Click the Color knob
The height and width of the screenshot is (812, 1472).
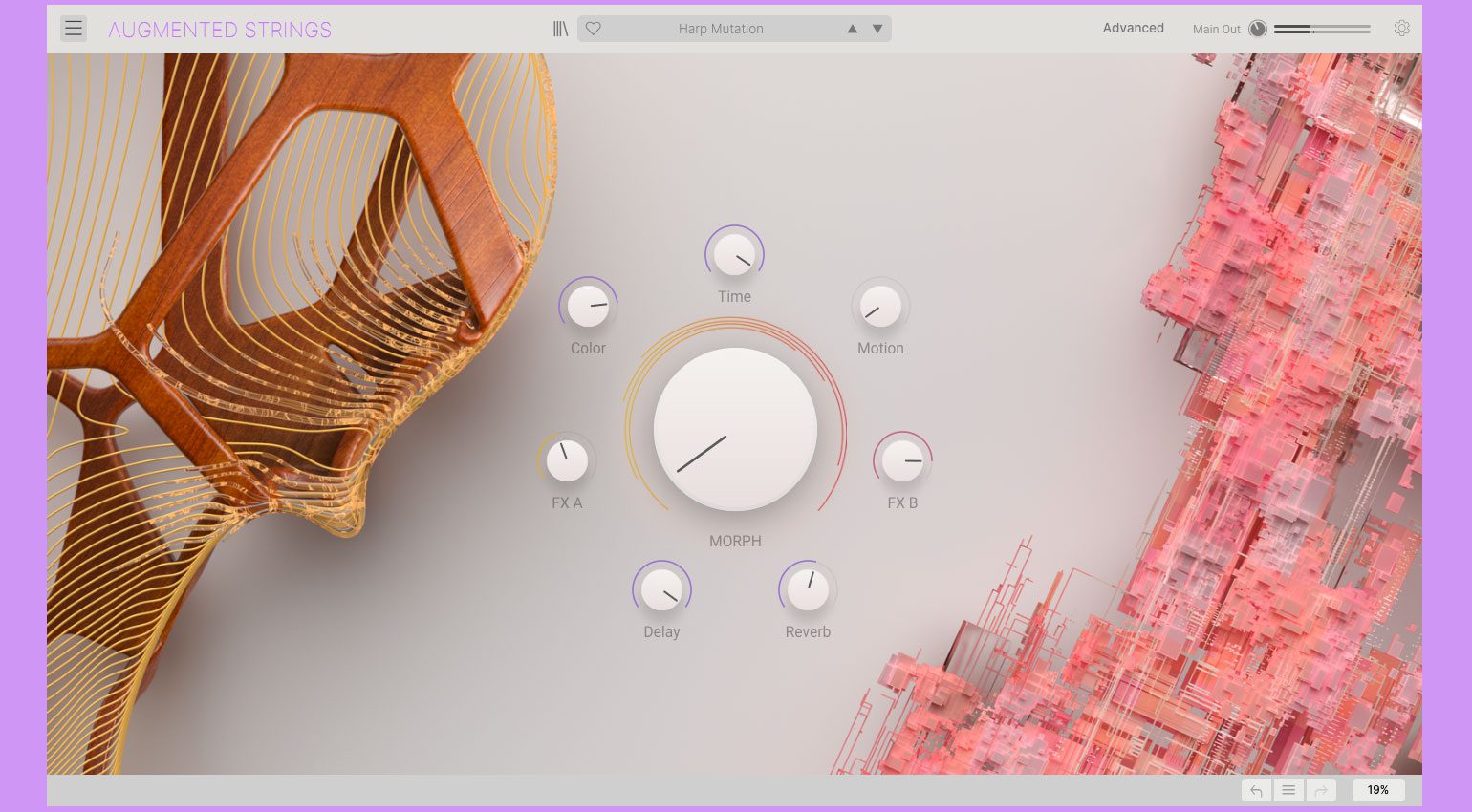pyautogui.click(x=588, y=307)
